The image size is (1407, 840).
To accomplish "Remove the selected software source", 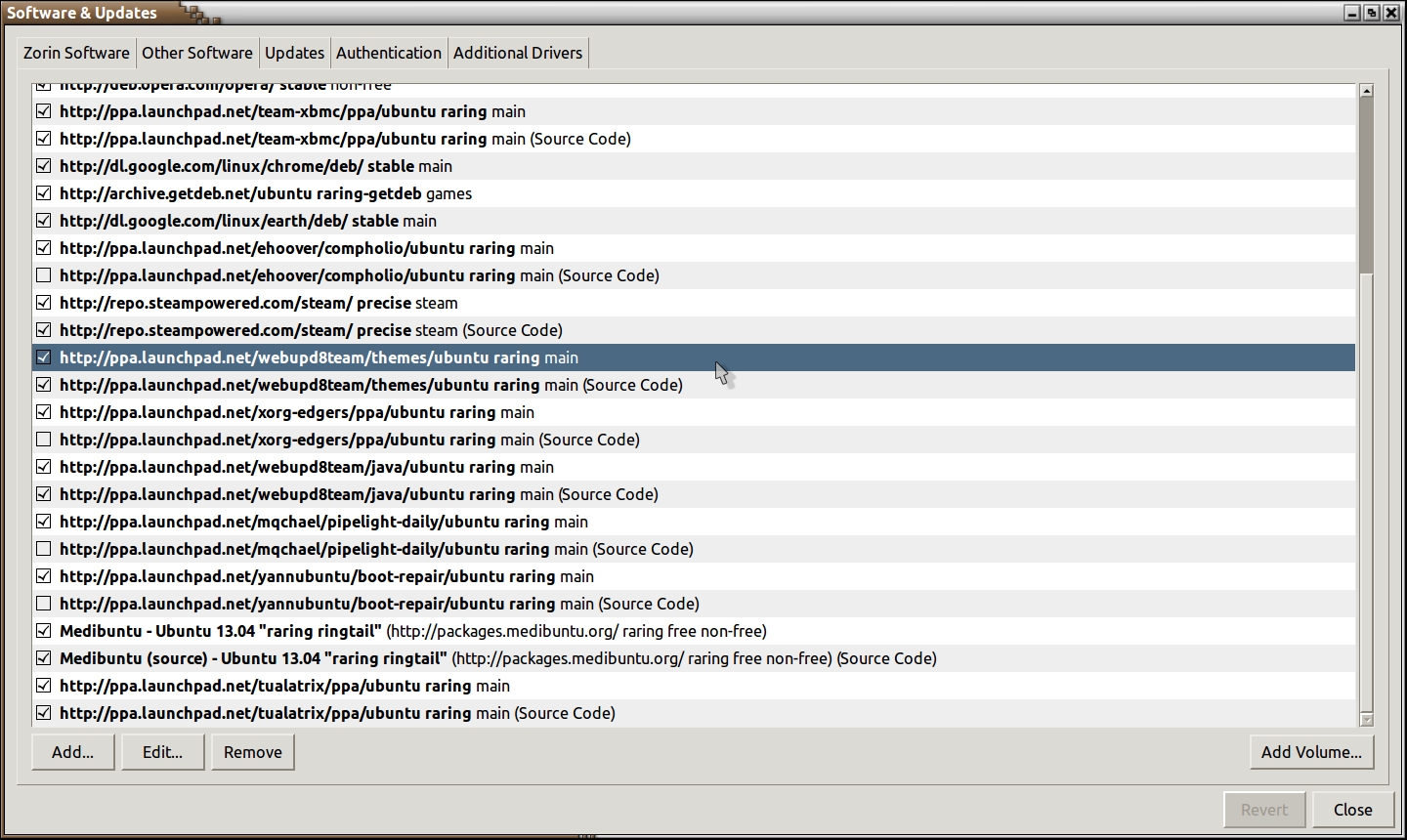I will click(x=252, y=752).
